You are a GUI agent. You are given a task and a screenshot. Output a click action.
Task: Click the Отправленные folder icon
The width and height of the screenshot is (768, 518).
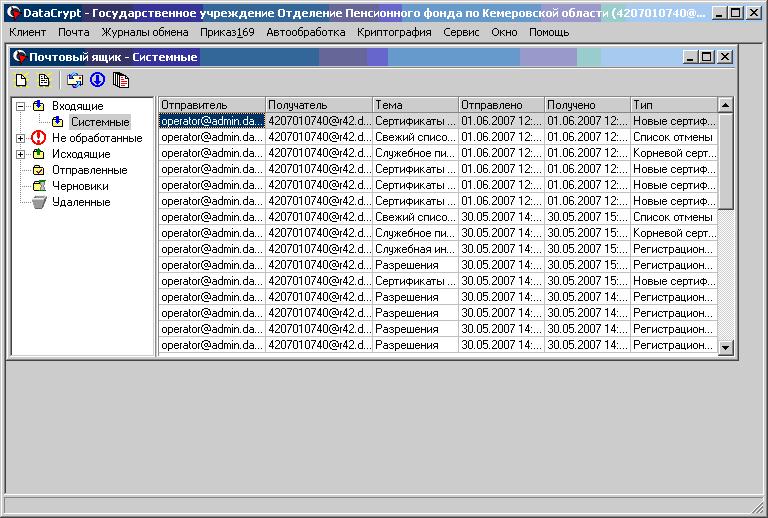(39, 170)
